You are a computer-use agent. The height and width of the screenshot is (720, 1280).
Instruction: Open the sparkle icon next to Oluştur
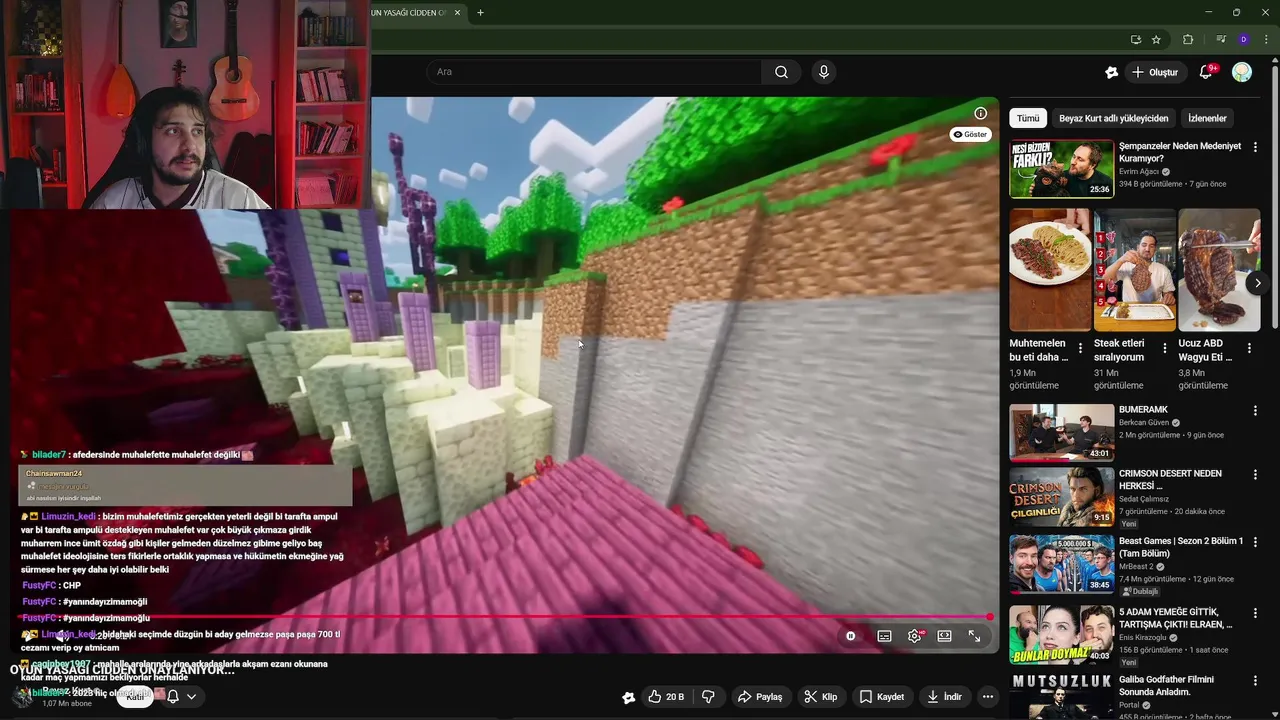(x=1111, y=72)
